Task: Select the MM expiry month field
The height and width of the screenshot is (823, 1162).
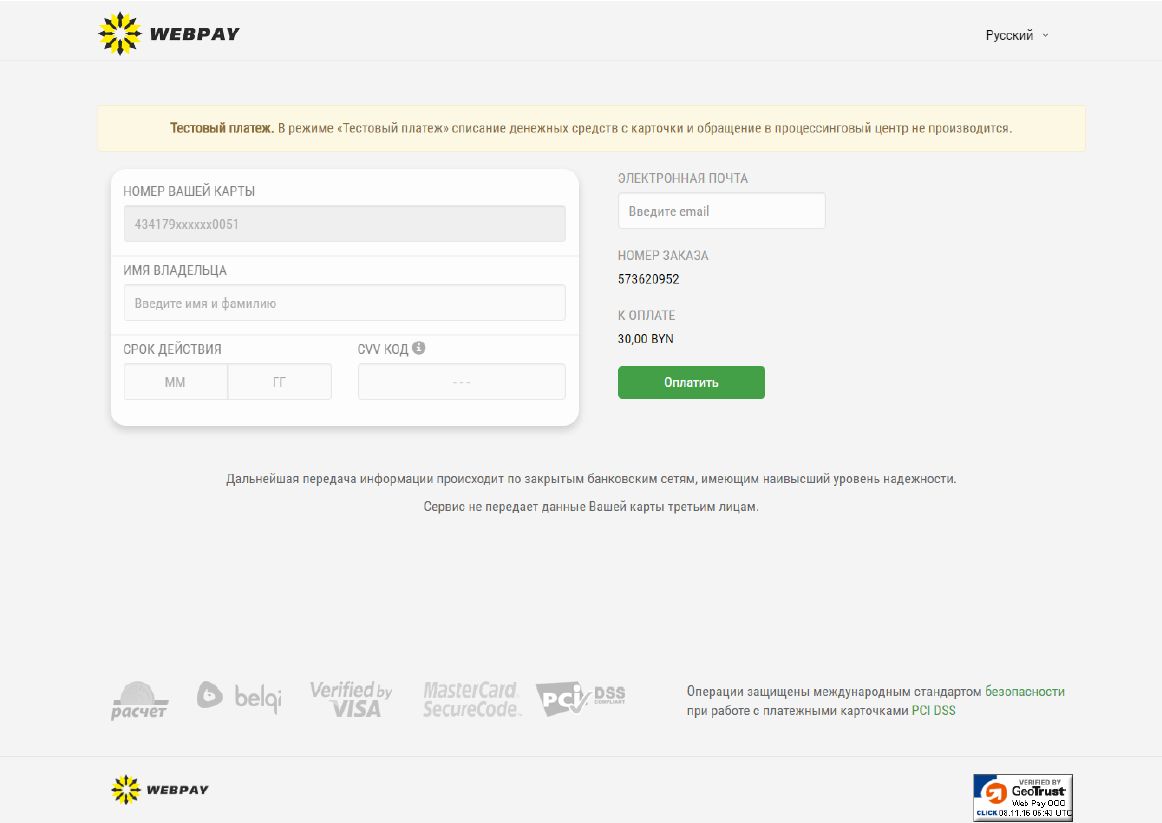Action: click(x=175, y=382)
